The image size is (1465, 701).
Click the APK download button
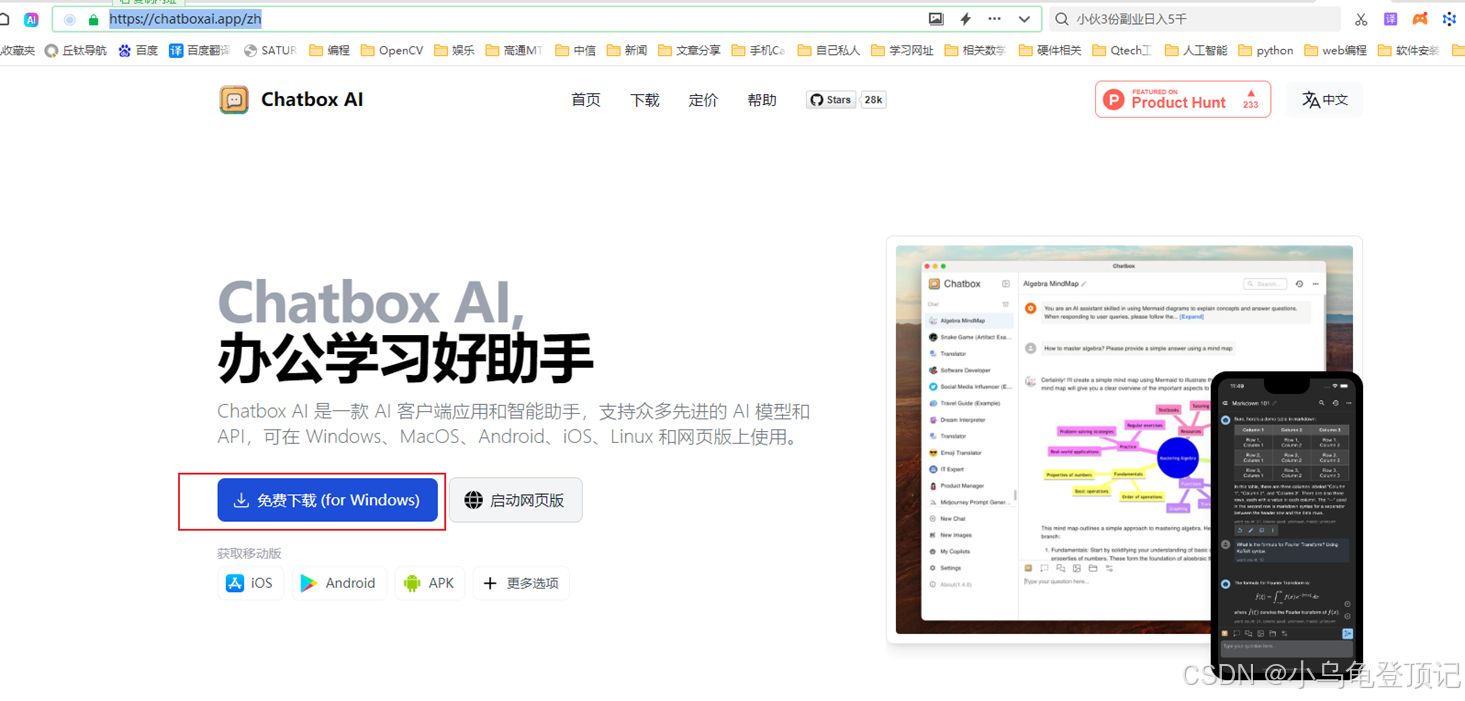click(x=430, y=583)
